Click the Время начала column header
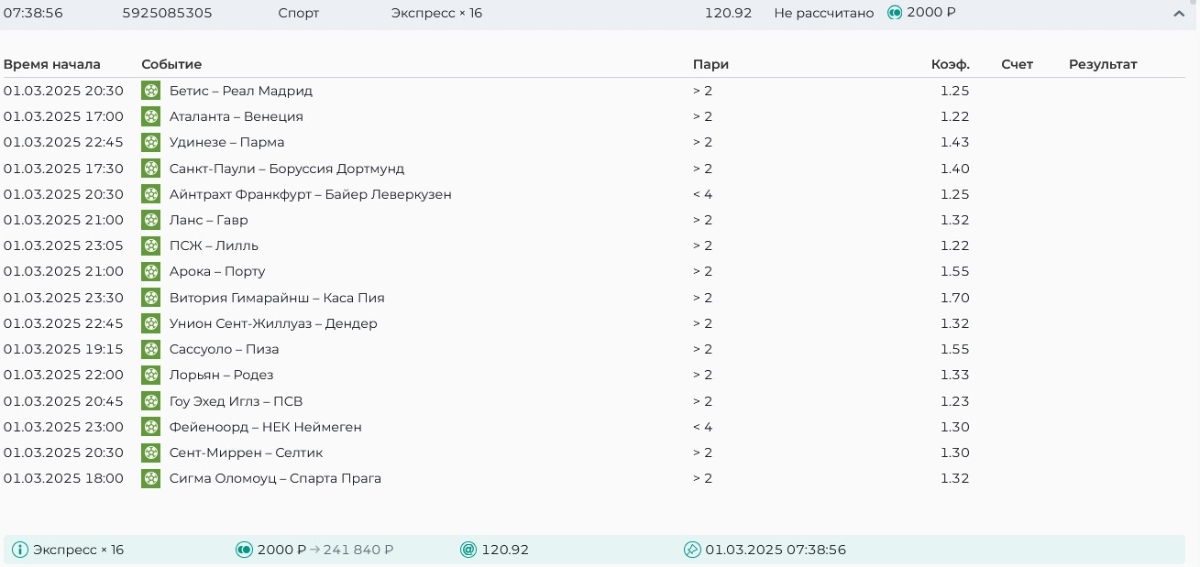The image size is (1200, 567). pyautogui.click(x=52, y=64)
